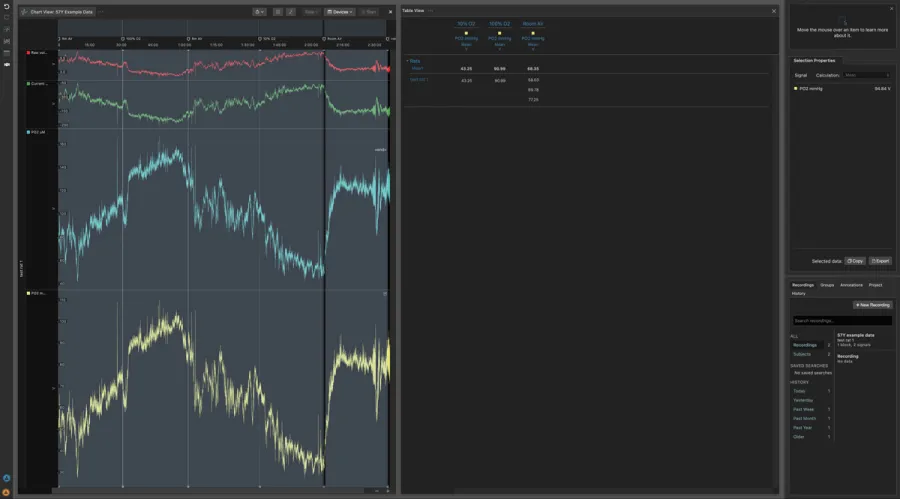Click the Mean value 68.35 cell

533,68
